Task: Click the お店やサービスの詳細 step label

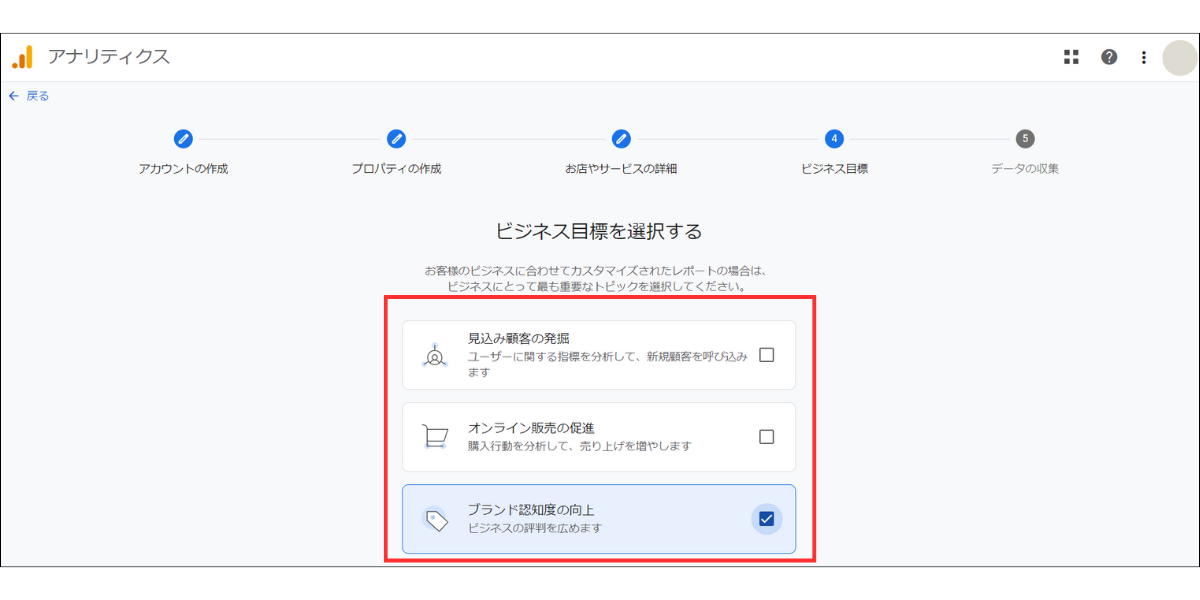Action: point(621,169)
